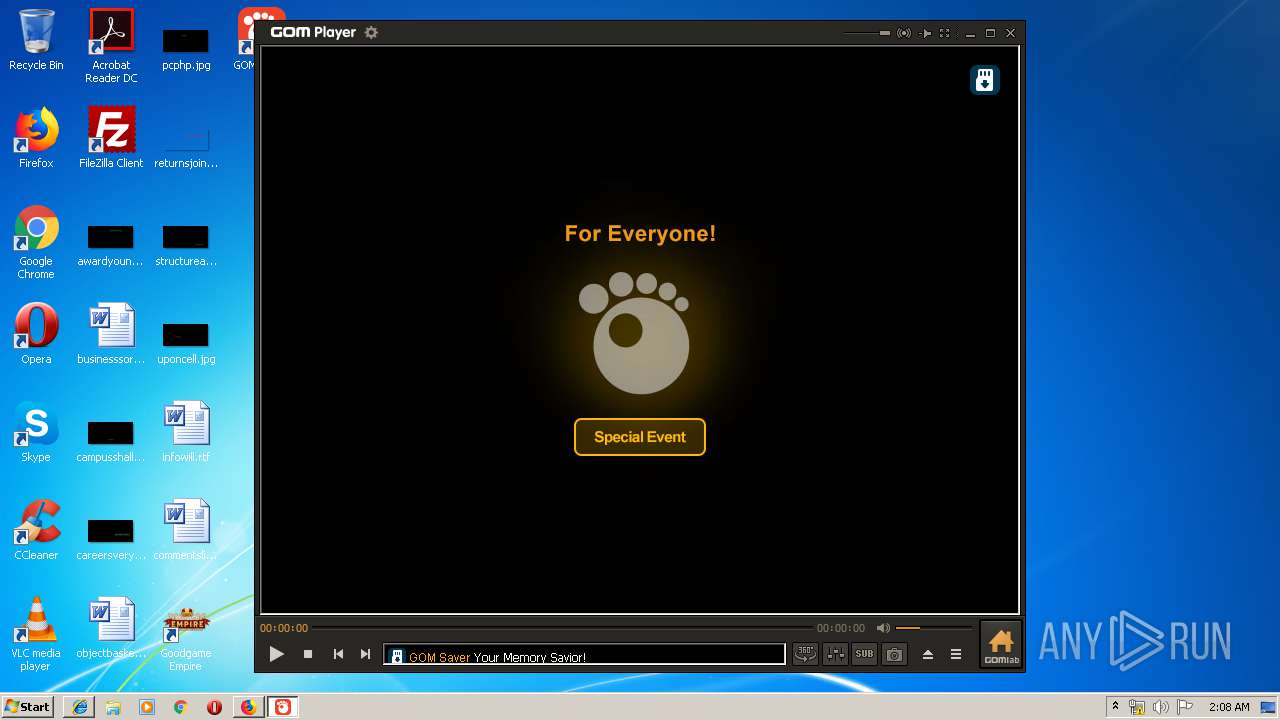
Task: Switch to Firefox taskbar button
Action: click(248, 707)
